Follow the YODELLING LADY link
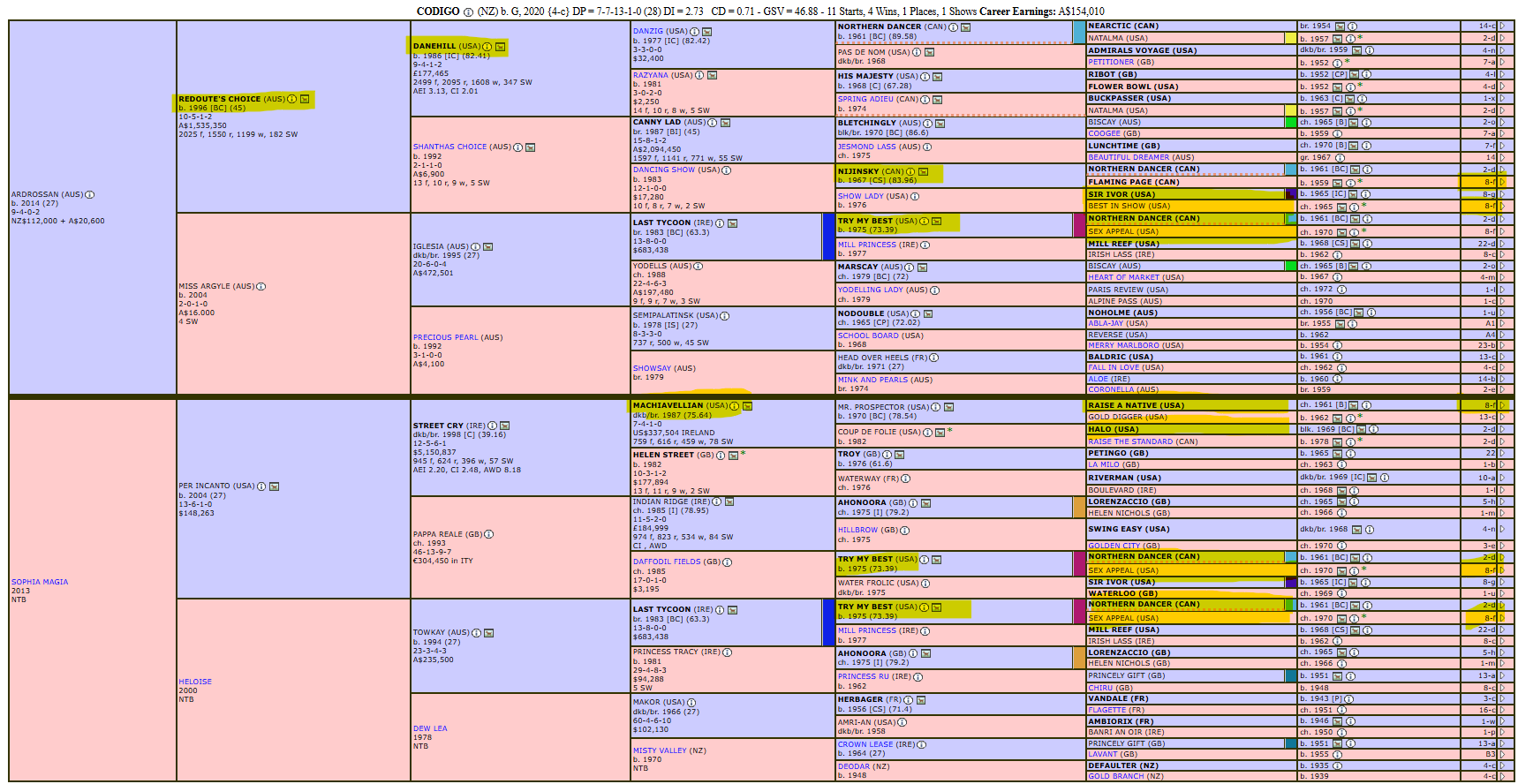This screenshot has width=1518, height=784. 871,290
